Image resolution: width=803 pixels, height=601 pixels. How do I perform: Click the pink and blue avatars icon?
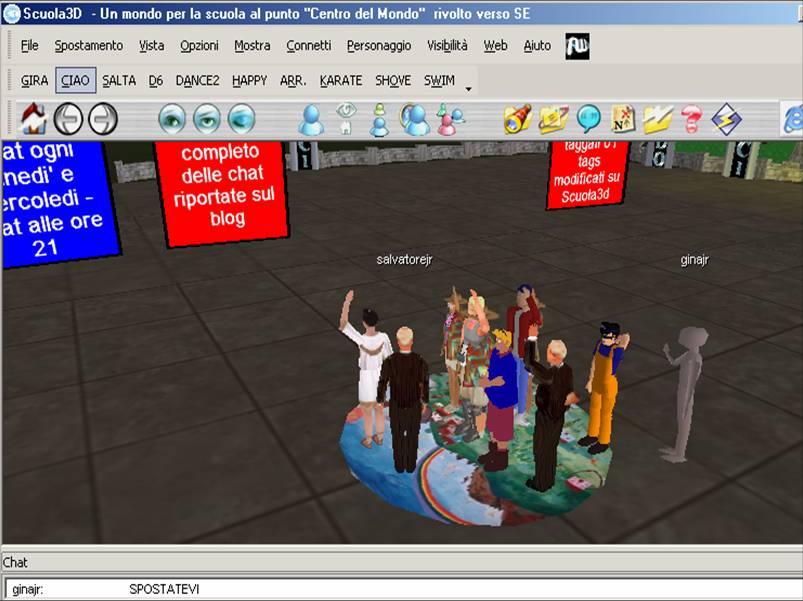(450, 120)
